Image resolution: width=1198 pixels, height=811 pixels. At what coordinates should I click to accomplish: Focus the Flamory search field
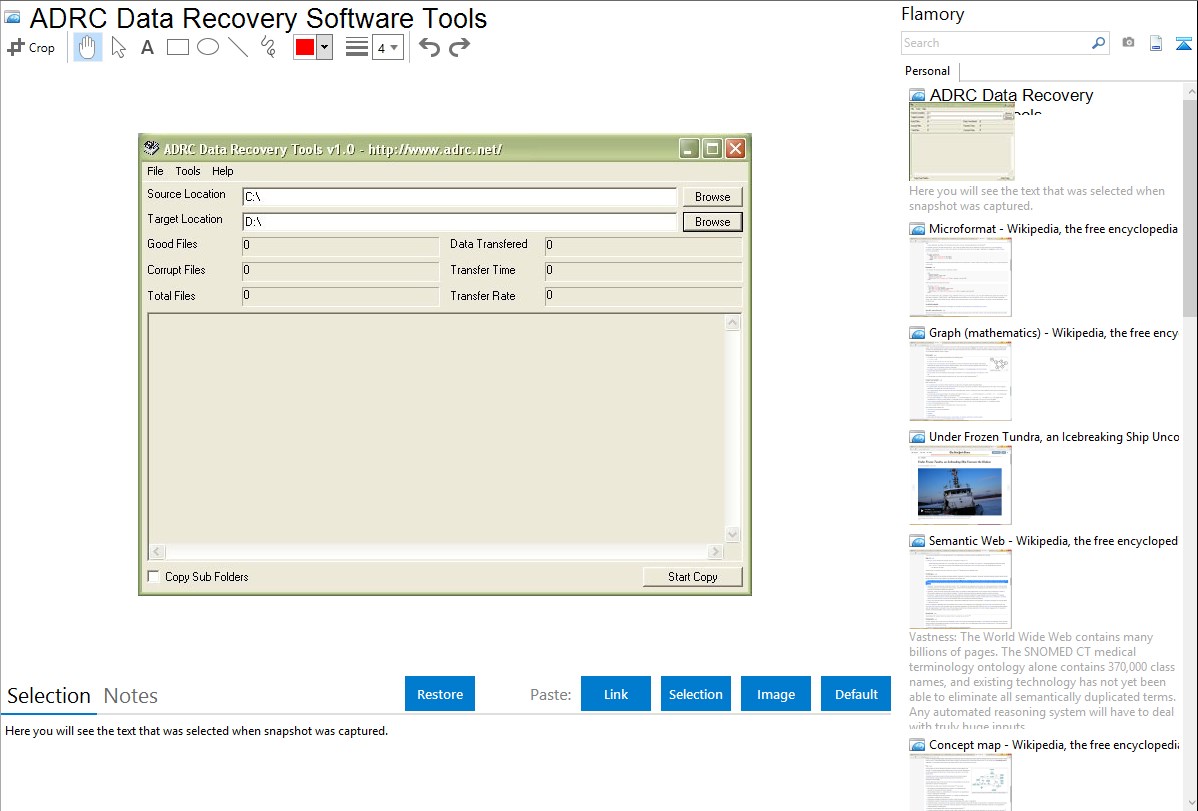(x=995, y=43)
